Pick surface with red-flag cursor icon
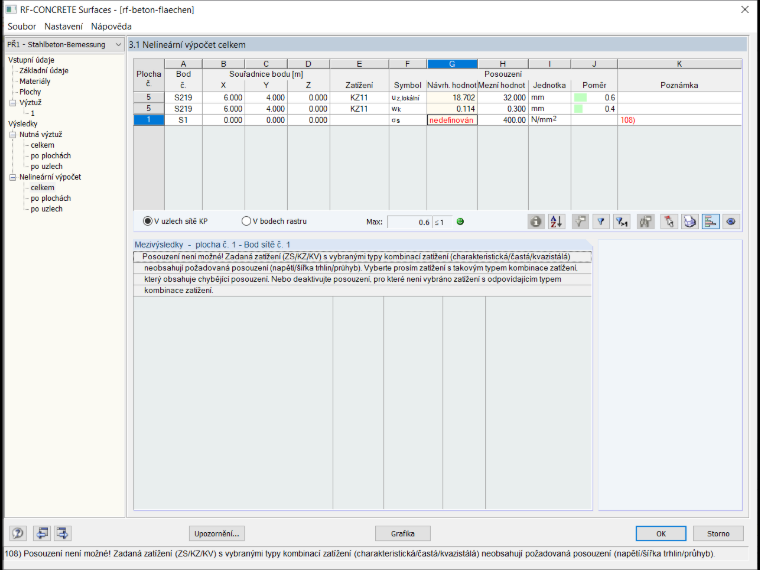The image size is (760, 570). [668, 222]
